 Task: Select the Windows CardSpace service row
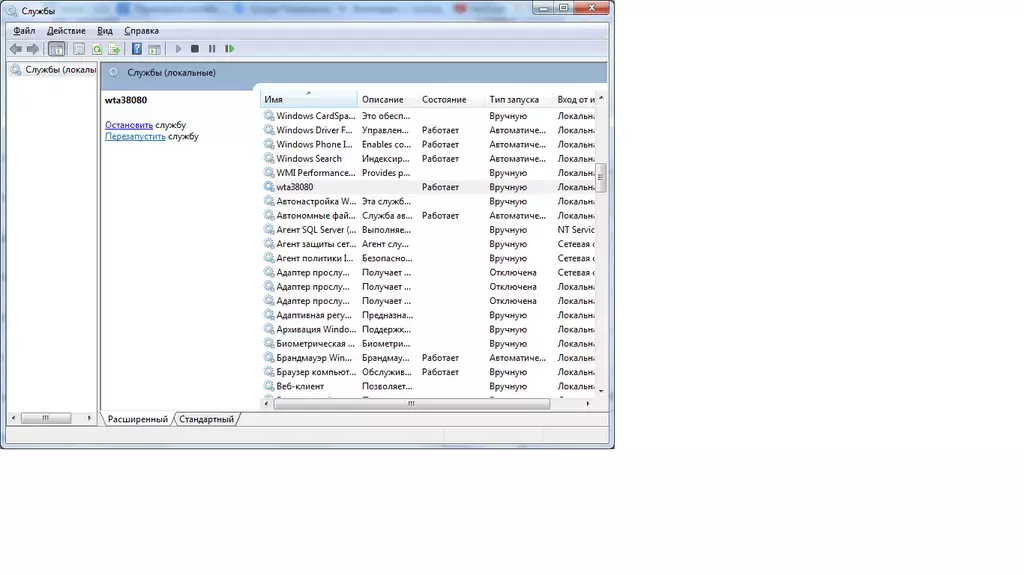428,116
